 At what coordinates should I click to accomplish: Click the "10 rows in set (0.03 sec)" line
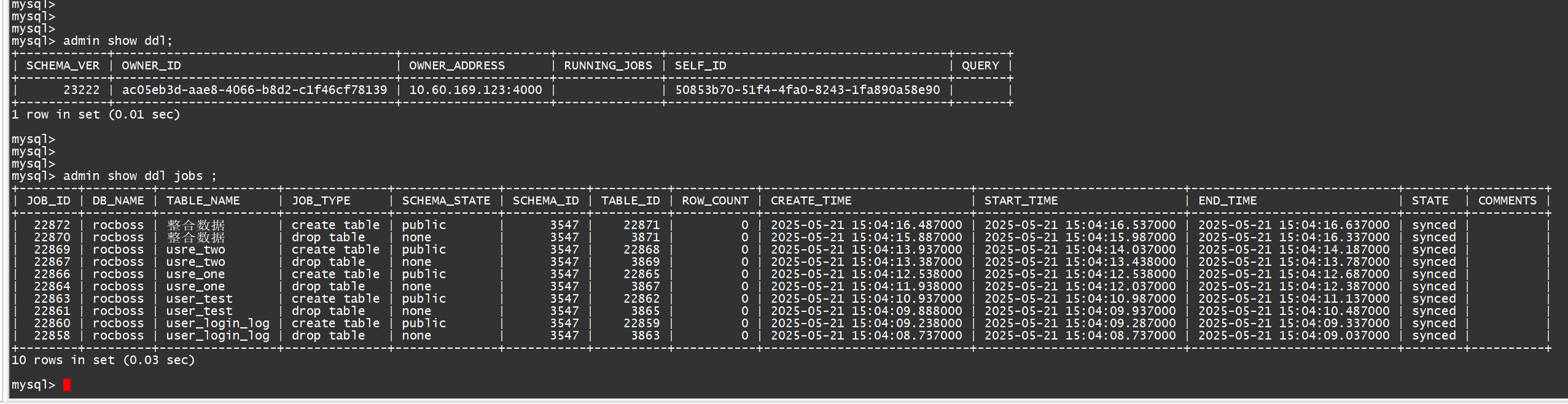(103, 360)
